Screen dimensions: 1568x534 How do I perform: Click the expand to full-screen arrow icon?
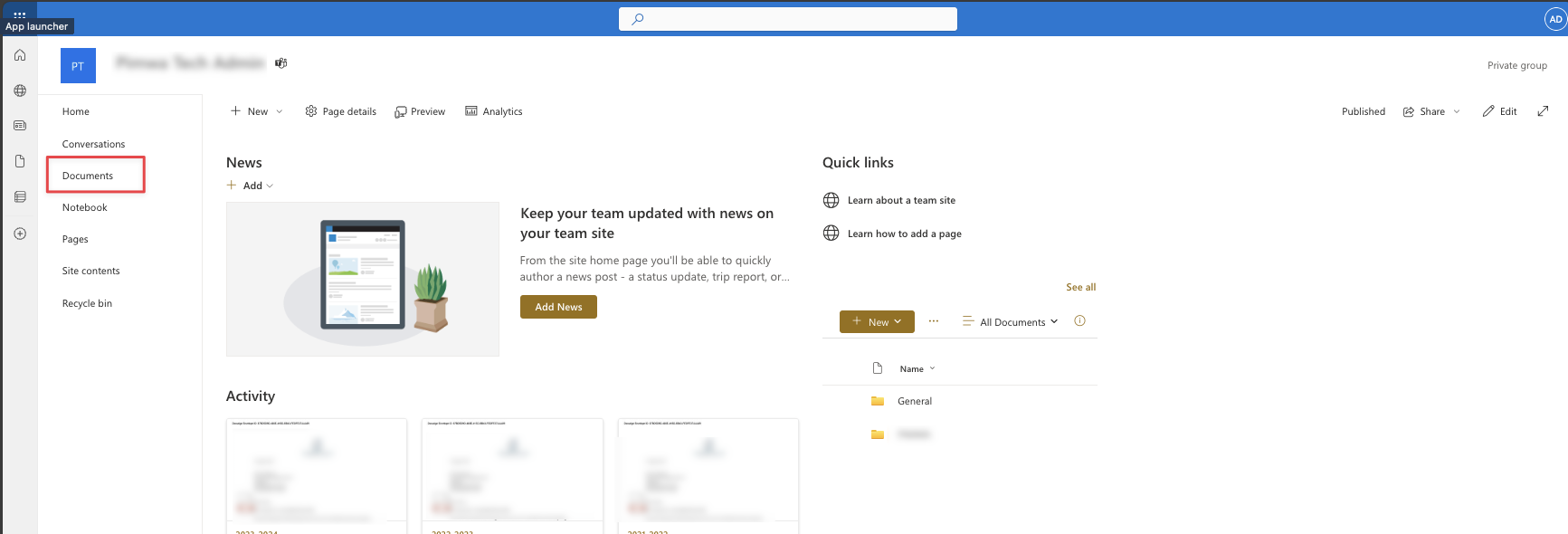[x=1543, y=111]
